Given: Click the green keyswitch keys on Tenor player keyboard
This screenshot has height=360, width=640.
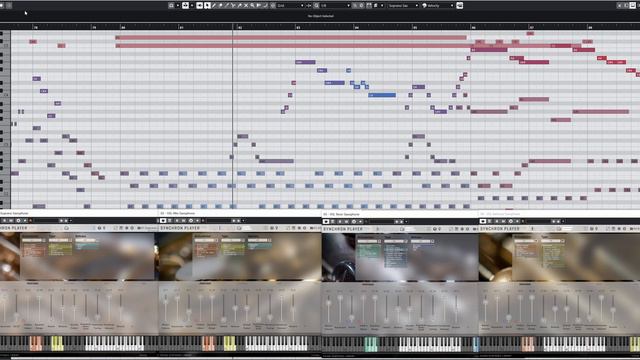Looking at the screenshot, I should (x=371, y=344).
